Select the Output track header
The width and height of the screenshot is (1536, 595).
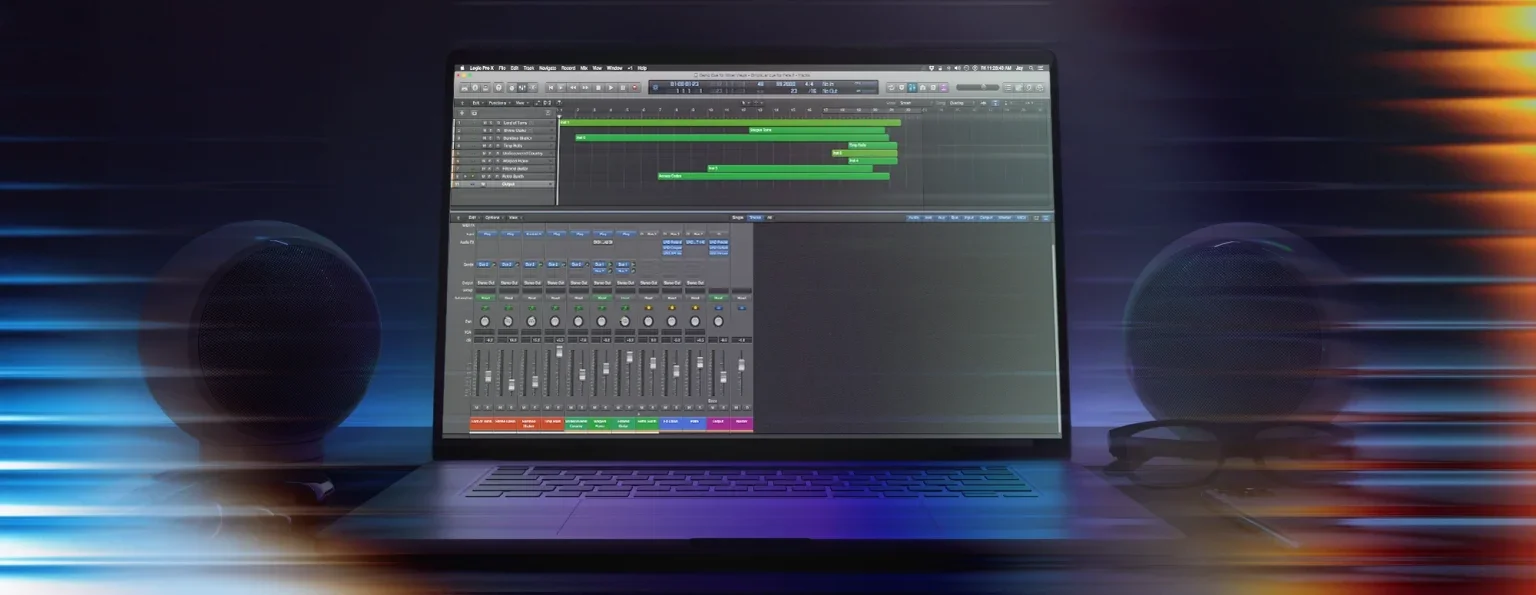[504, 184]
